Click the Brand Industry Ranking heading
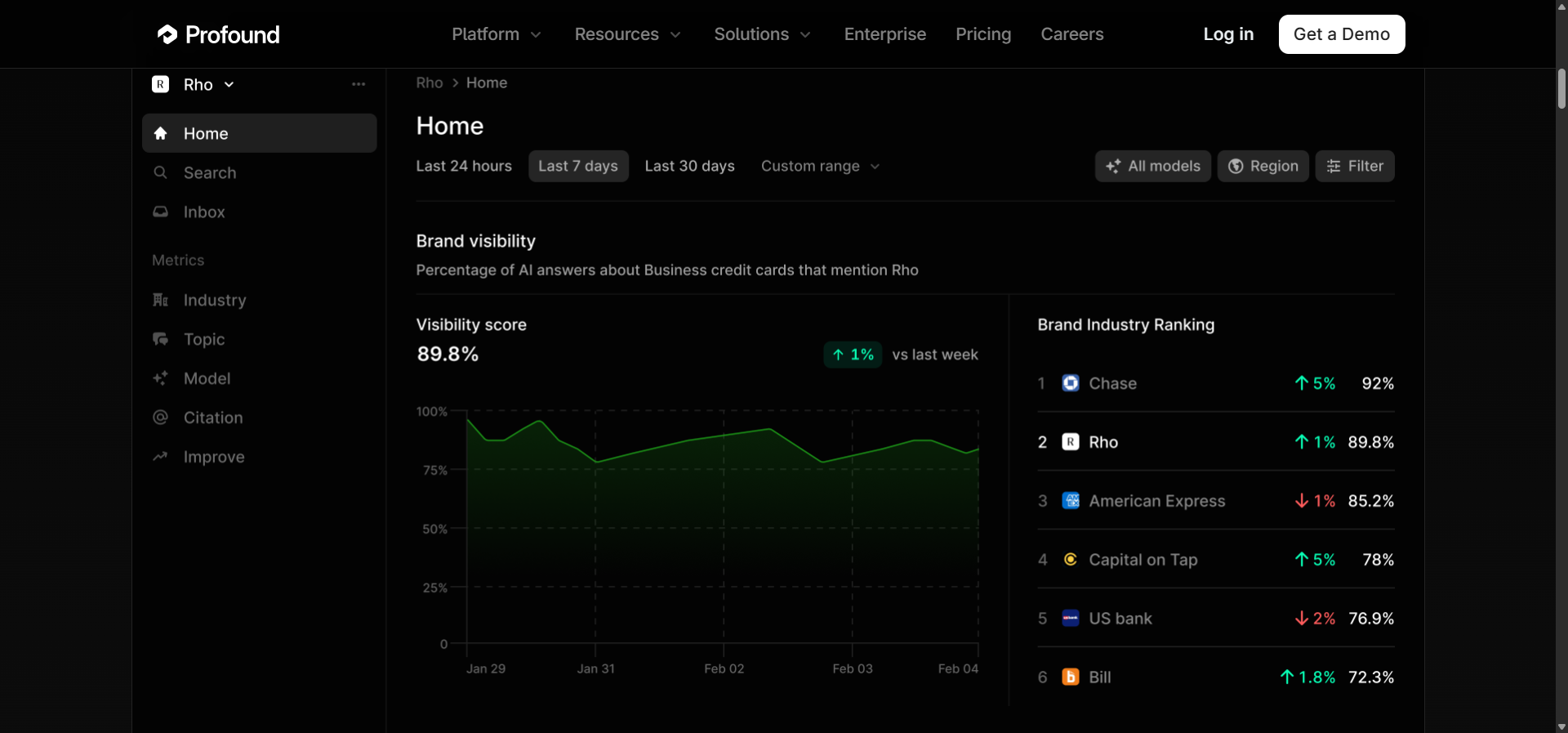Screen dimensions: 1568x733 point(1126,324)
